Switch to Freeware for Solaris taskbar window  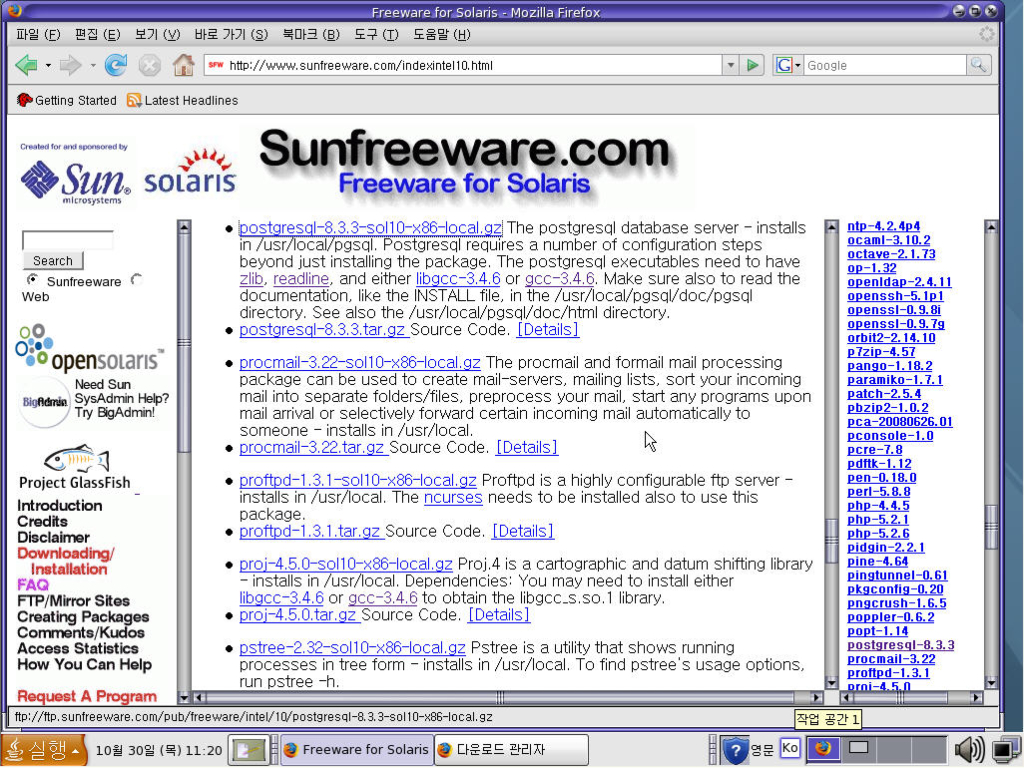point(357,750)
